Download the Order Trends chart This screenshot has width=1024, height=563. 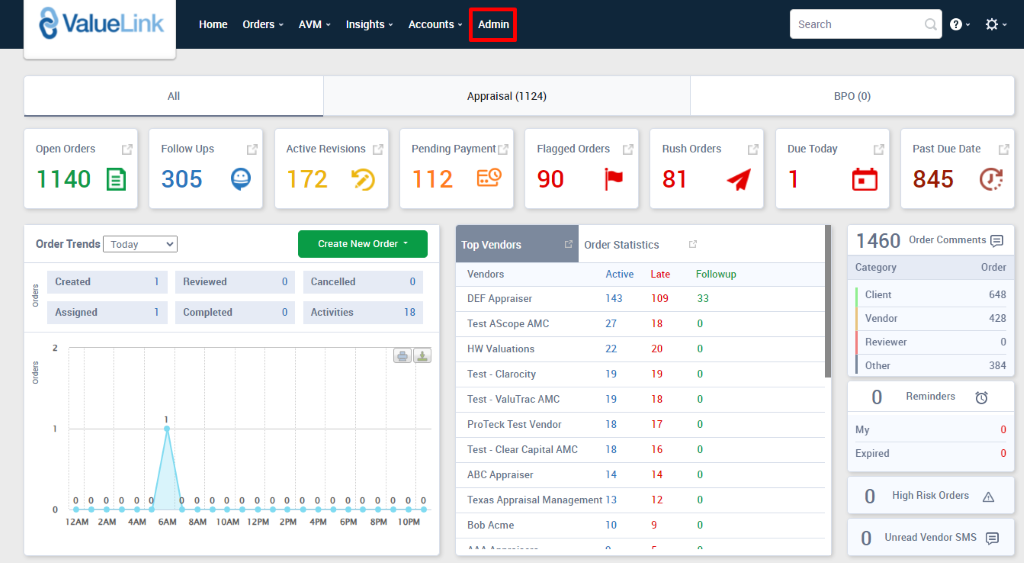point(423,356)
